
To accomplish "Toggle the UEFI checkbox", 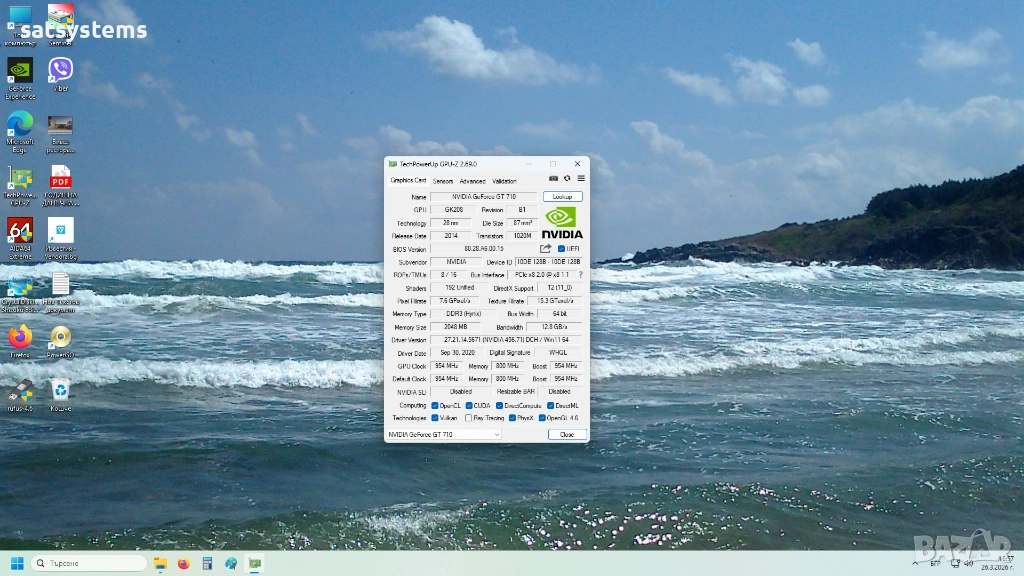I will click(x=561, y=248).
